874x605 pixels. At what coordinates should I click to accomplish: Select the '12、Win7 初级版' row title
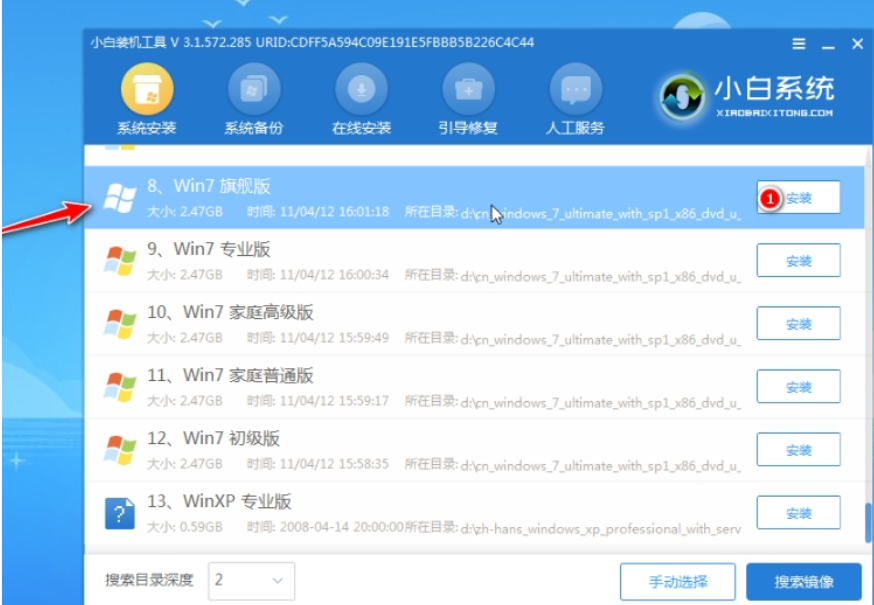(x=213, y=438)
